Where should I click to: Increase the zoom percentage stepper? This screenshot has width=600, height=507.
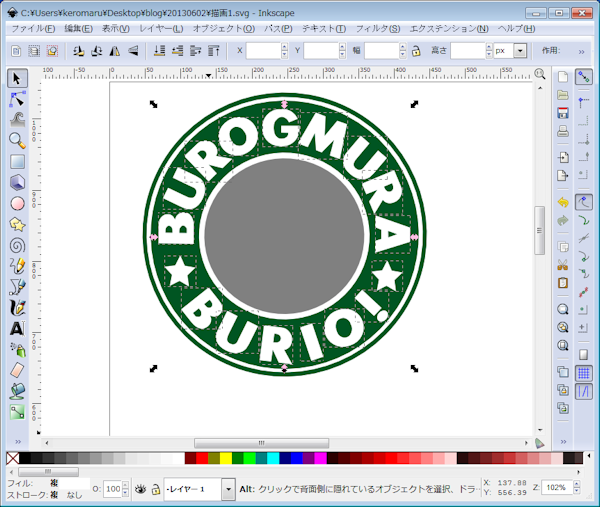577,484
